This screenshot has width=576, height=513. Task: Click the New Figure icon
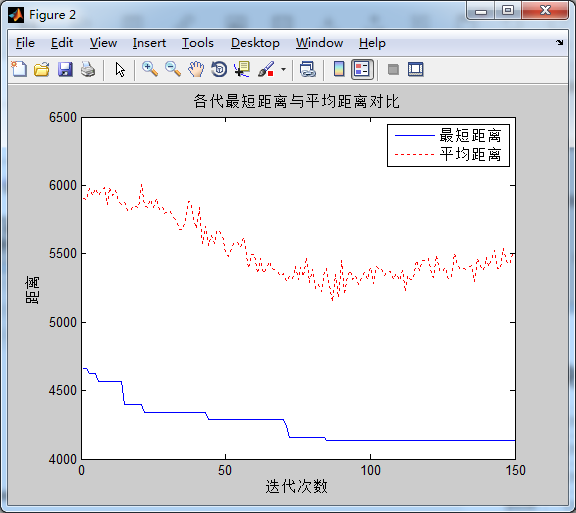pos(19,69)
